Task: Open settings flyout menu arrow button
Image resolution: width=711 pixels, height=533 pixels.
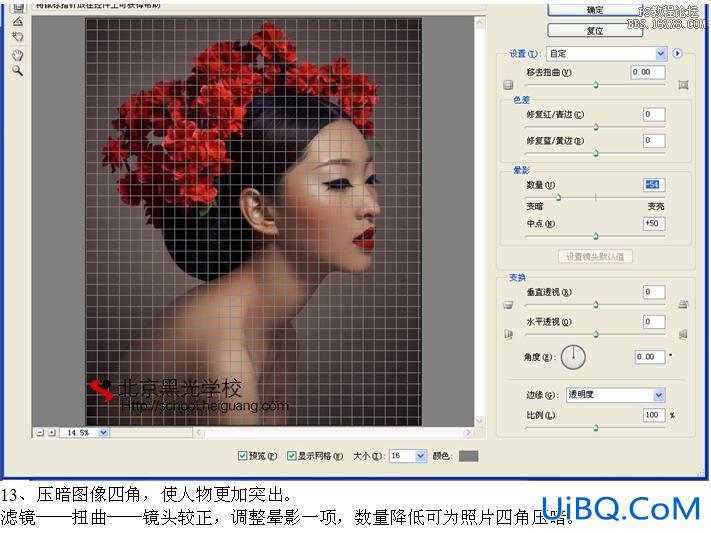Action: (677, 54)
